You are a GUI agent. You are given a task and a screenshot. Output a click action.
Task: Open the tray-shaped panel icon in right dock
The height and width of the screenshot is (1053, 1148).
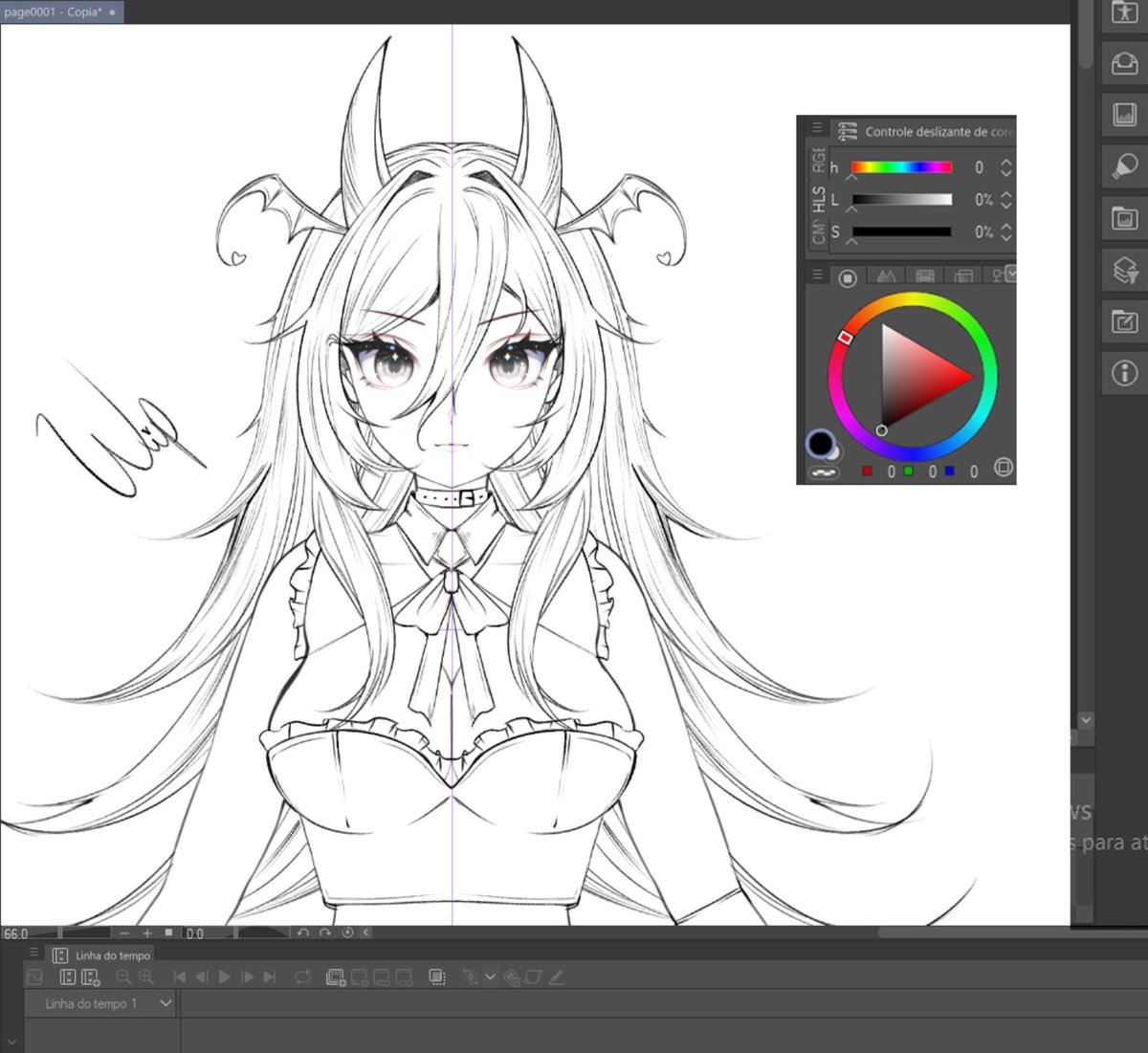(1124, 63)
